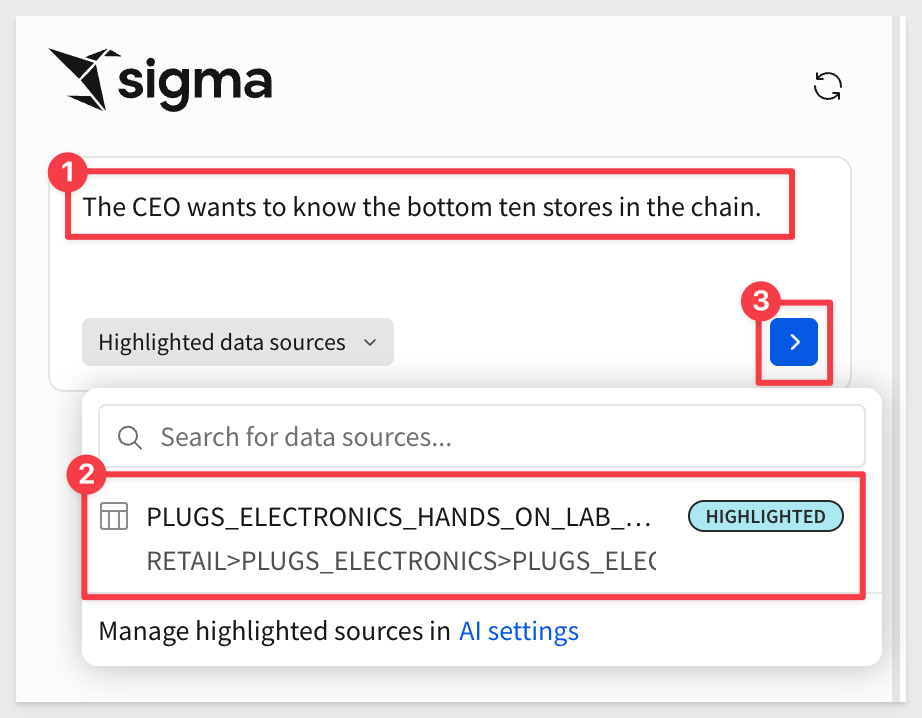Click the RETAIL>PLUGS_ELECTRONICS path text

pos(401,561)
